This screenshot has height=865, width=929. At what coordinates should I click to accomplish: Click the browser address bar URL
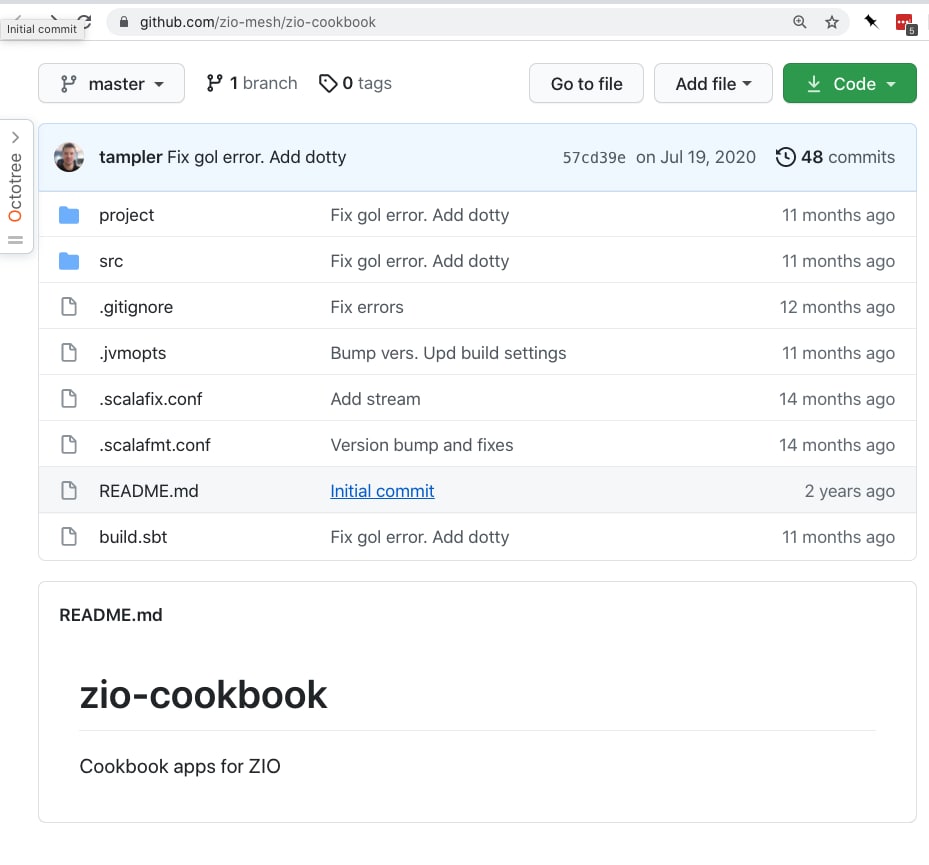pyautogui.click(x=258, y=22)
